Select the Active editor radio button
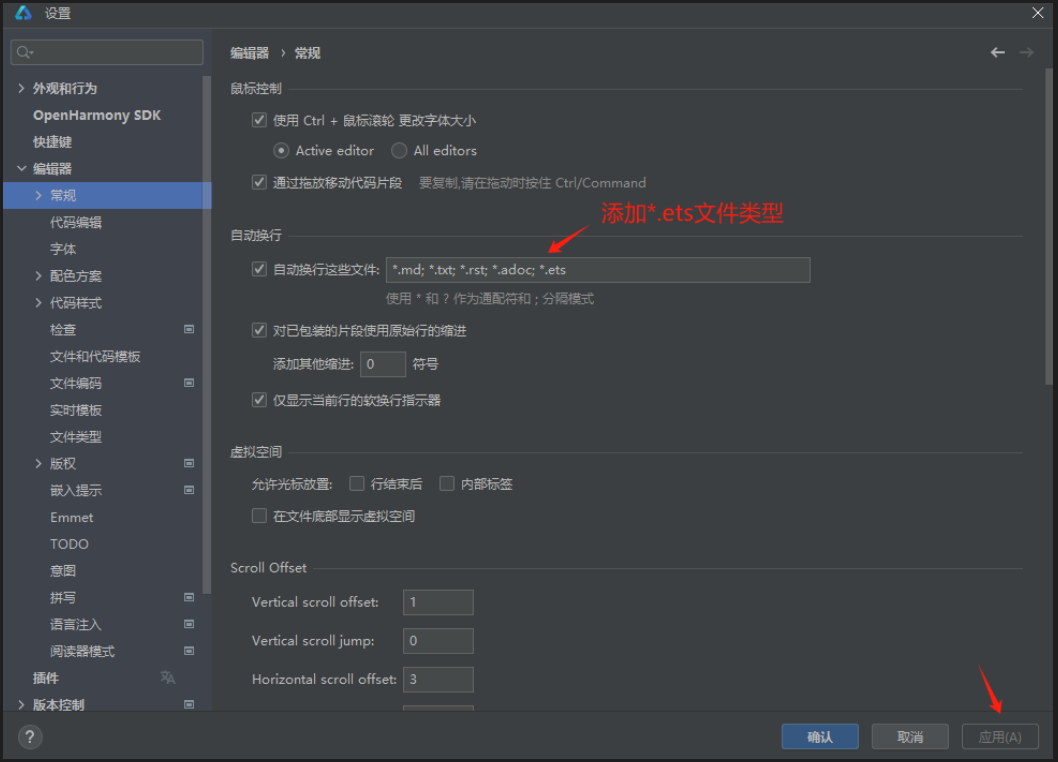The image size is (1058, 762). (x=281, y=151)
